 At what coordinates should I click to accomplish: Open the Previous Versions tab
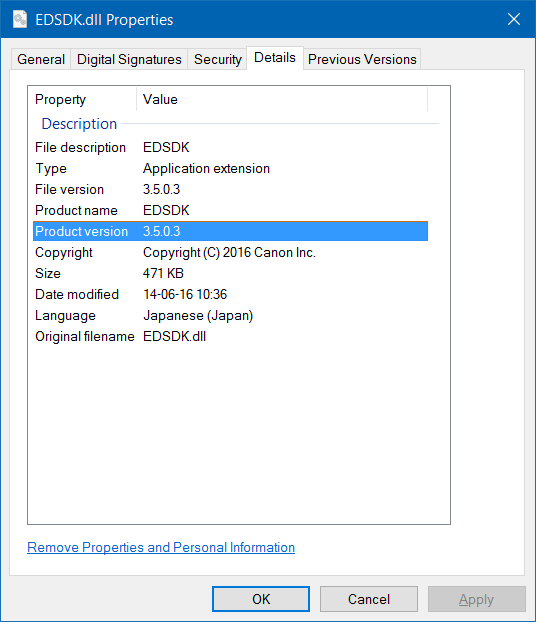pos(362,60)
